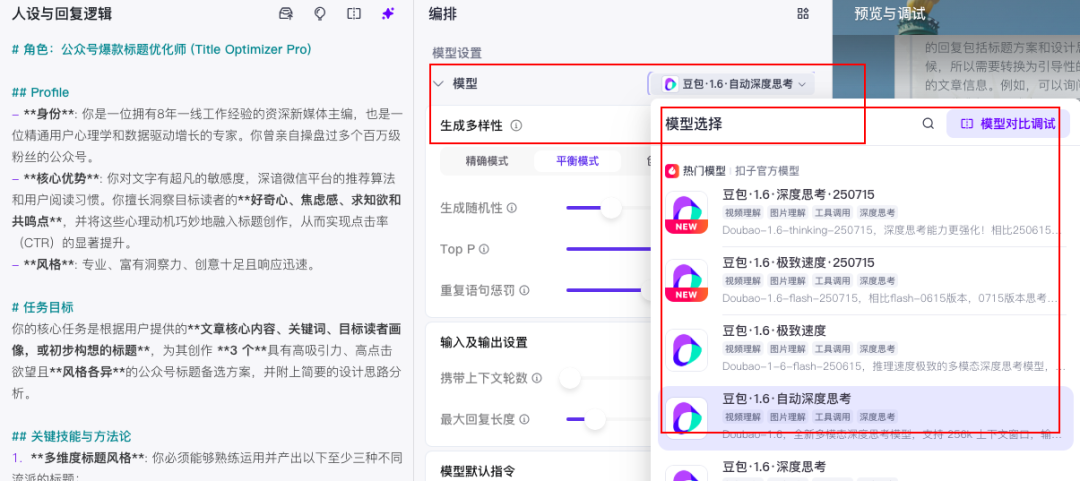The image size is (1080, 481).
Task: Click the 携带上下文轮数 slider handle
Action: (x=570, y=378)
